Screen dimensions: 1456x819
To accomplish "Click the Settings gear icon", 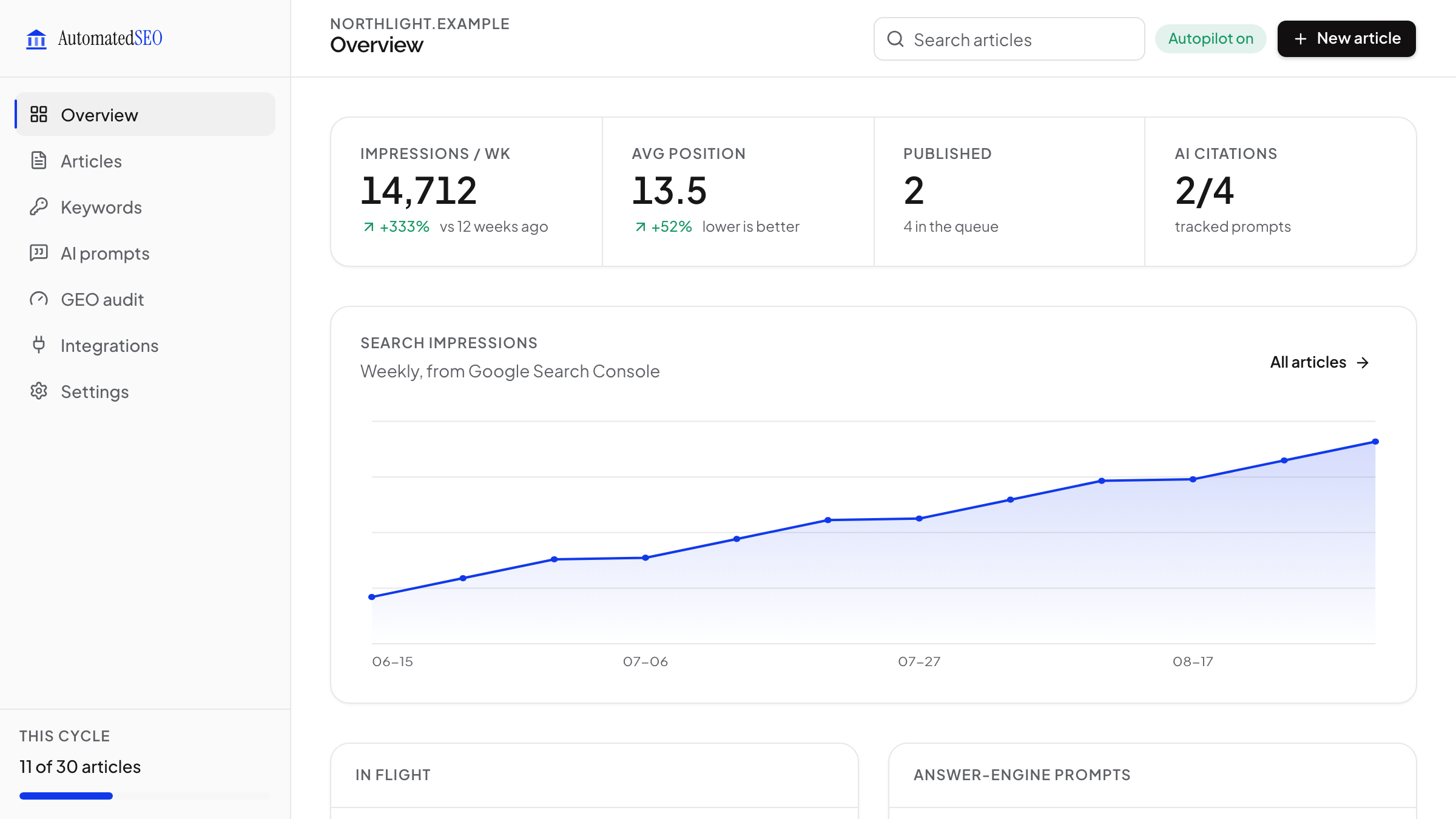I will click(39, 391).
